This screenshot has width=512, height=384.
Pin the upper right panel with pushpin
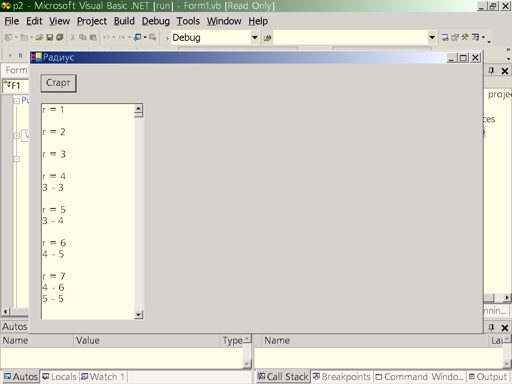(491, 71)
